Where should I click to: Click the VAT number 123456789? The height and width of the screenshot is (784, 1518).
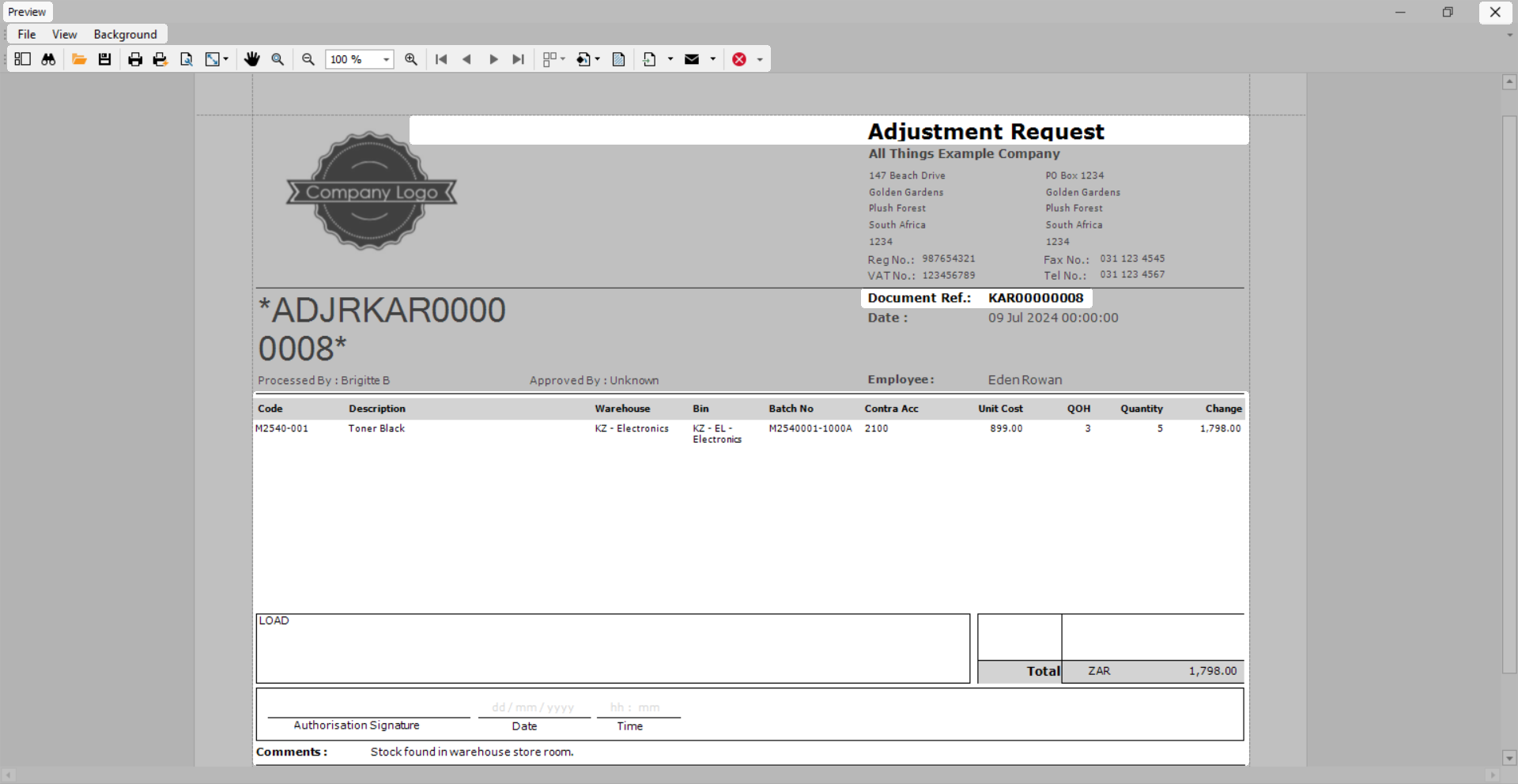949,275
